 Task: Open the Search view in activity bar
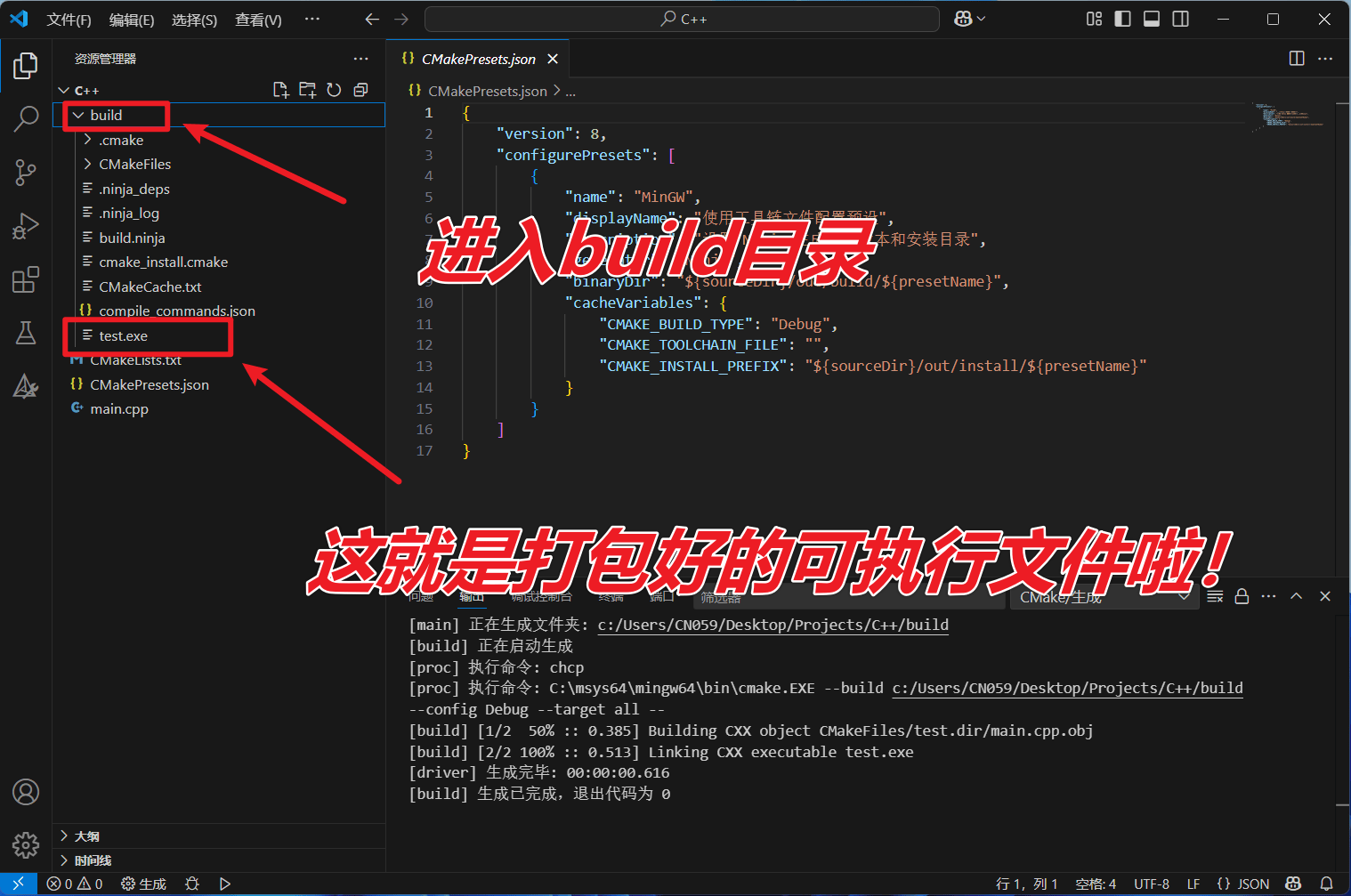click(x=26, y=118)
